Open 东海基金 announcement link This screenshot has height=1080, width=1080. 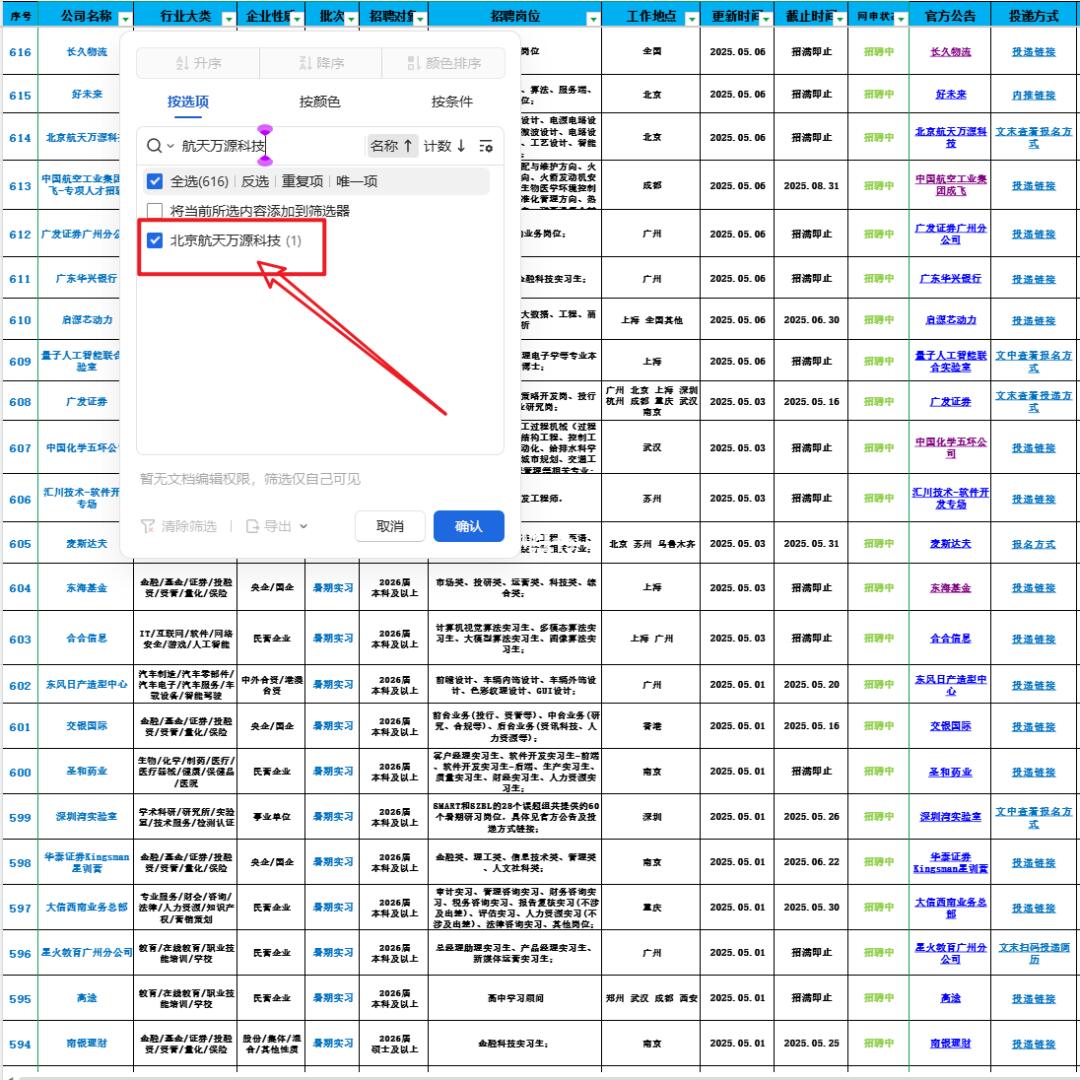[950, 588]
